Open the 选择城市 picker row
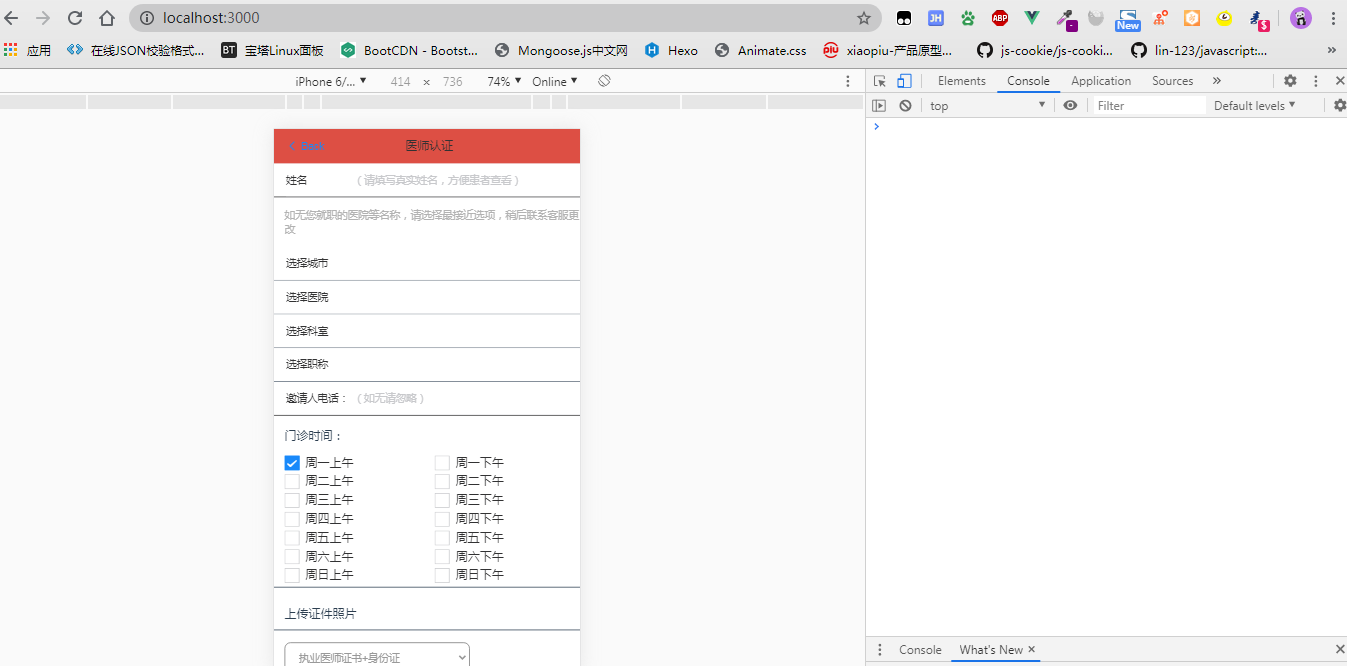The width and height of the screenshot is (1347, 666). click(427, 263)
